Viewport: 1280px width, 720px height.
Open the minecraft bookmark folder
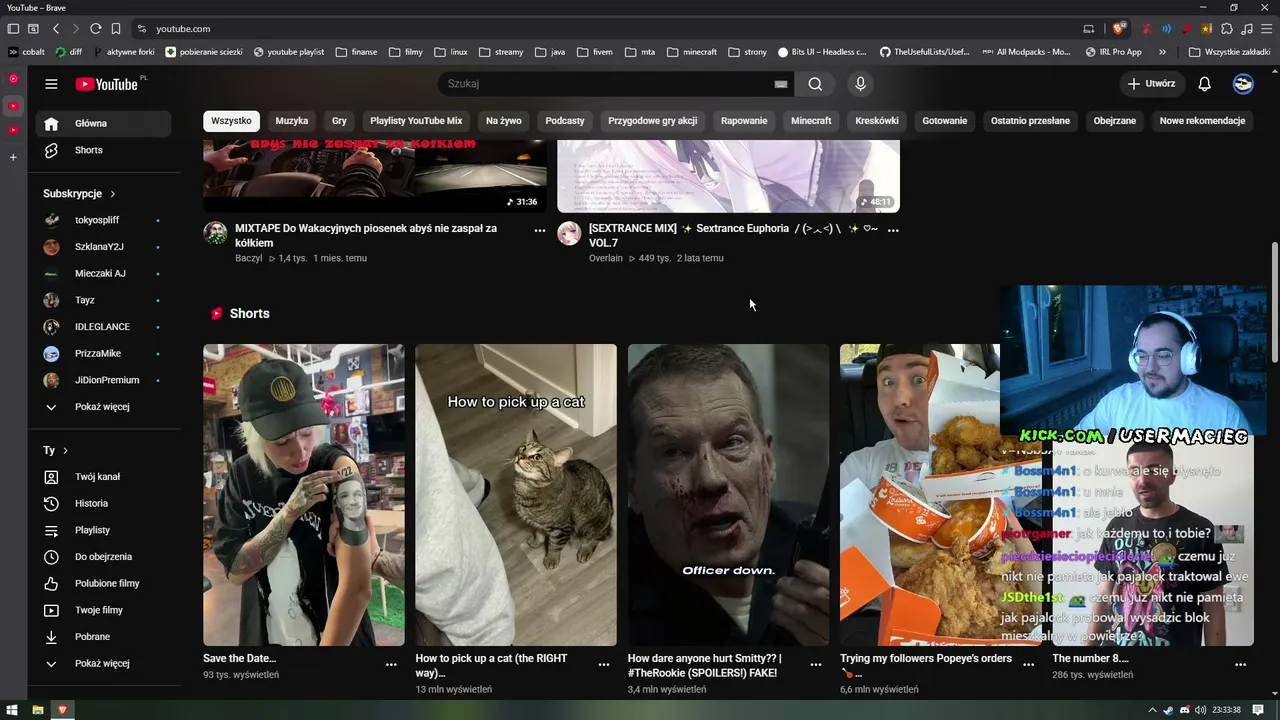click(x=692, y=52)
